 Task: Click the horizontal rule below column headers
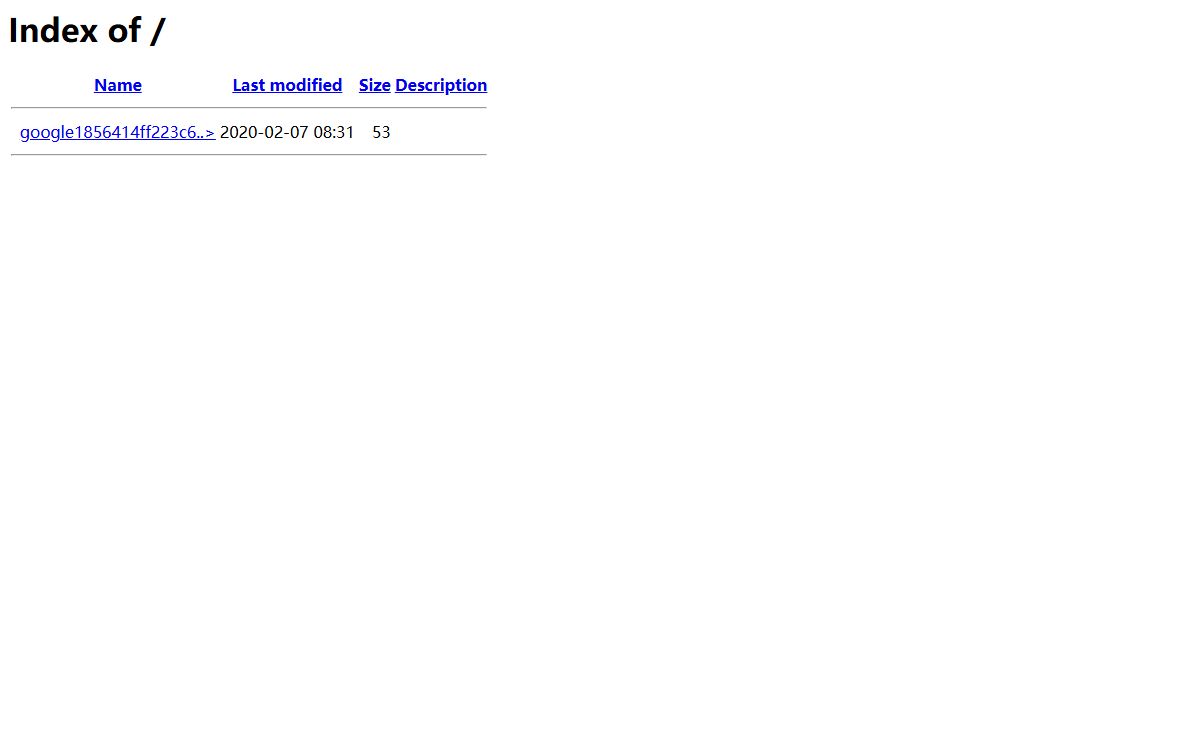pos(249,108)
